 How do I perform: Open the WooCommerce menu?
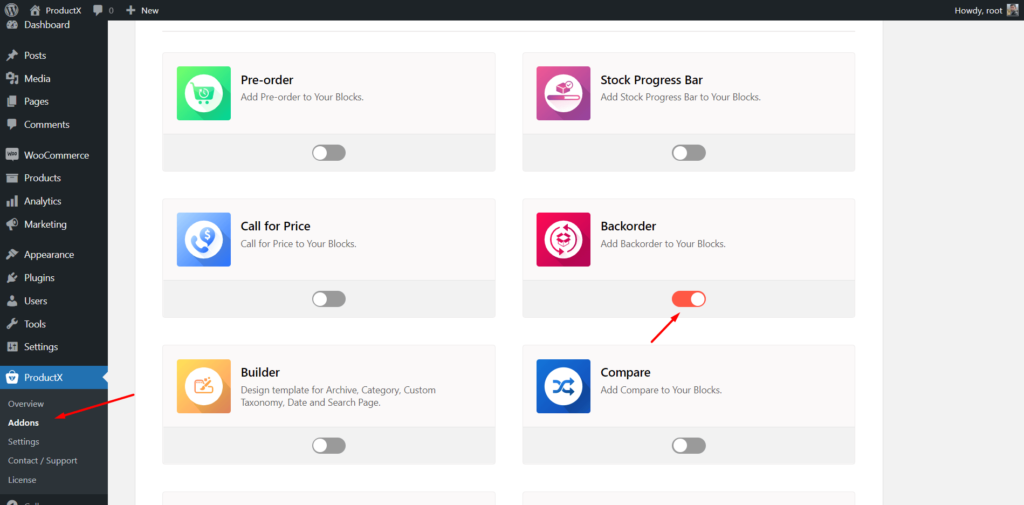[54, 155]
